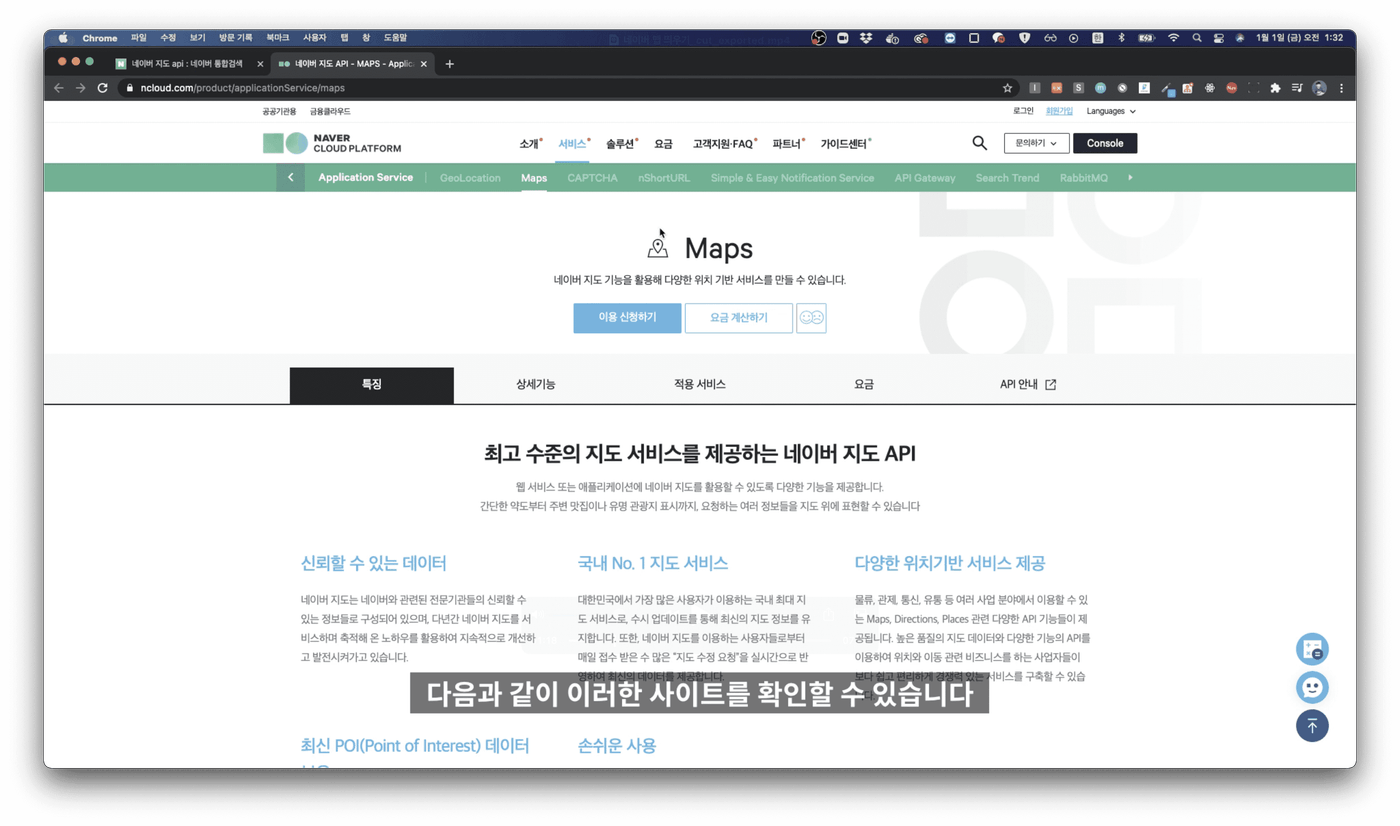Switch to the 네이버 지도 api search browser tab
This screenshot has width=1400, height=826.
tap(187, 64)
